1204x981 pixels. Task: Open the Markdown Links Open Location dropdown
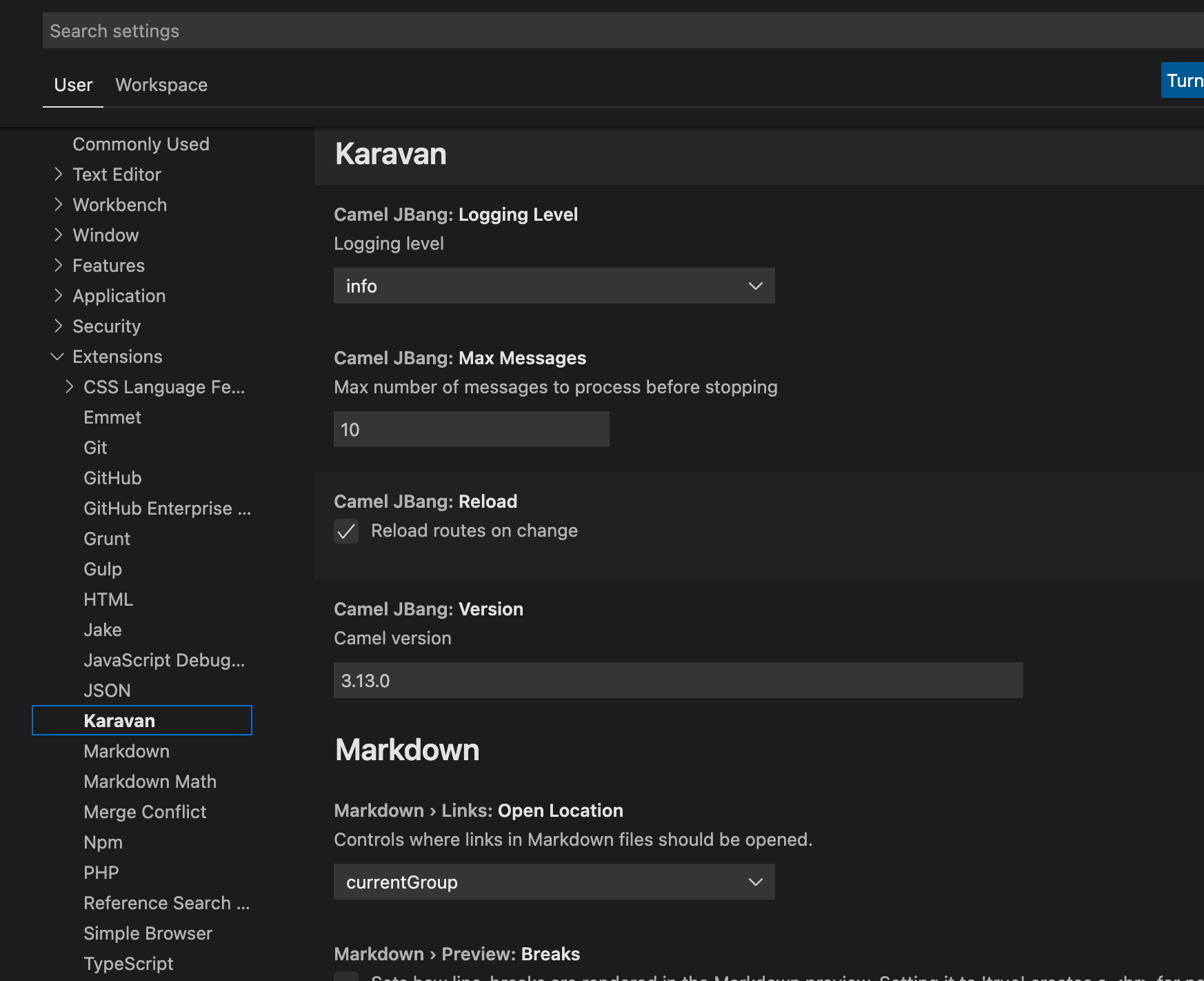click(554, 882)
